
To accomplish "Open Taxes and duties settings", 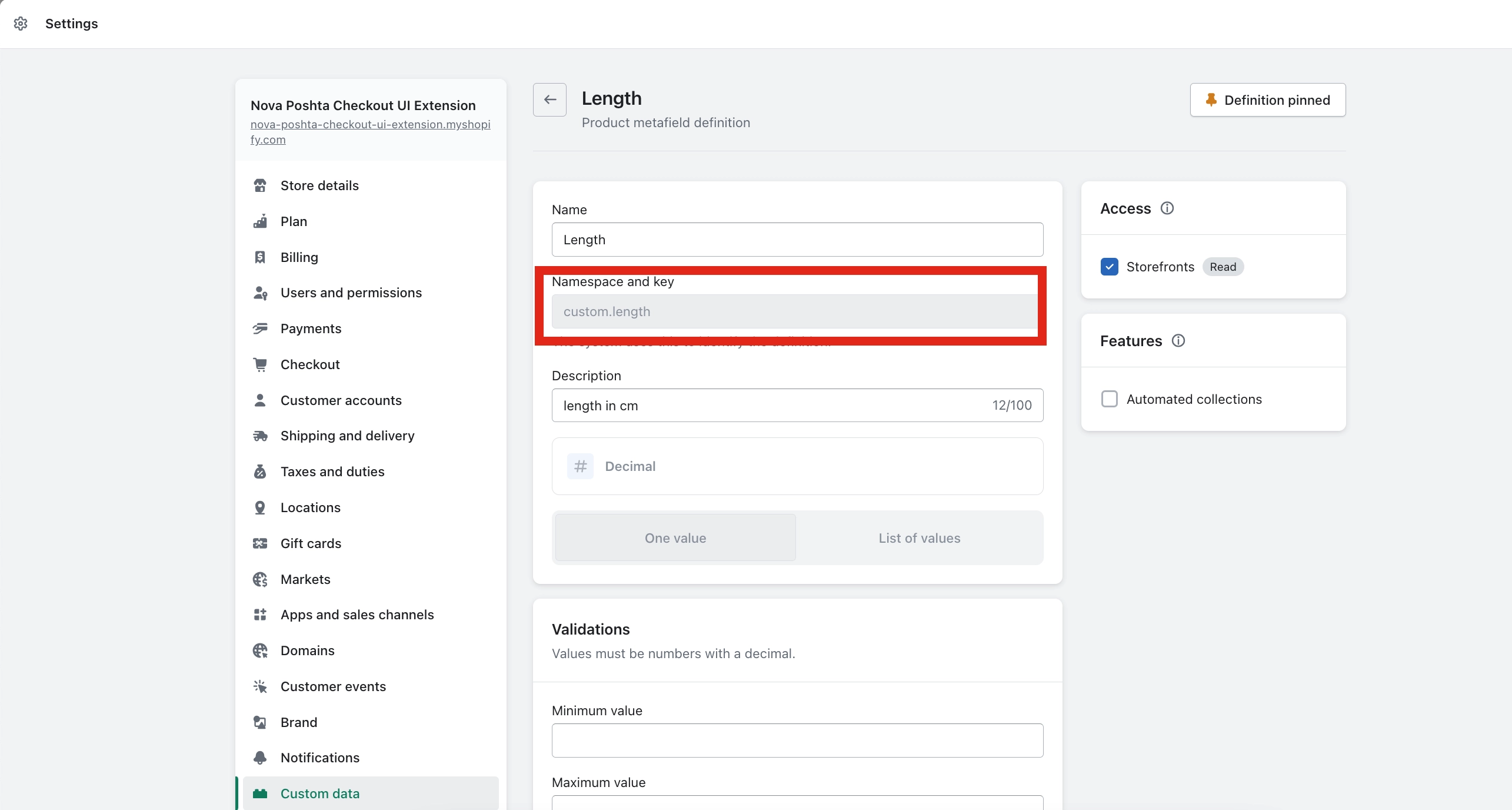I will (x=371, y=472).
